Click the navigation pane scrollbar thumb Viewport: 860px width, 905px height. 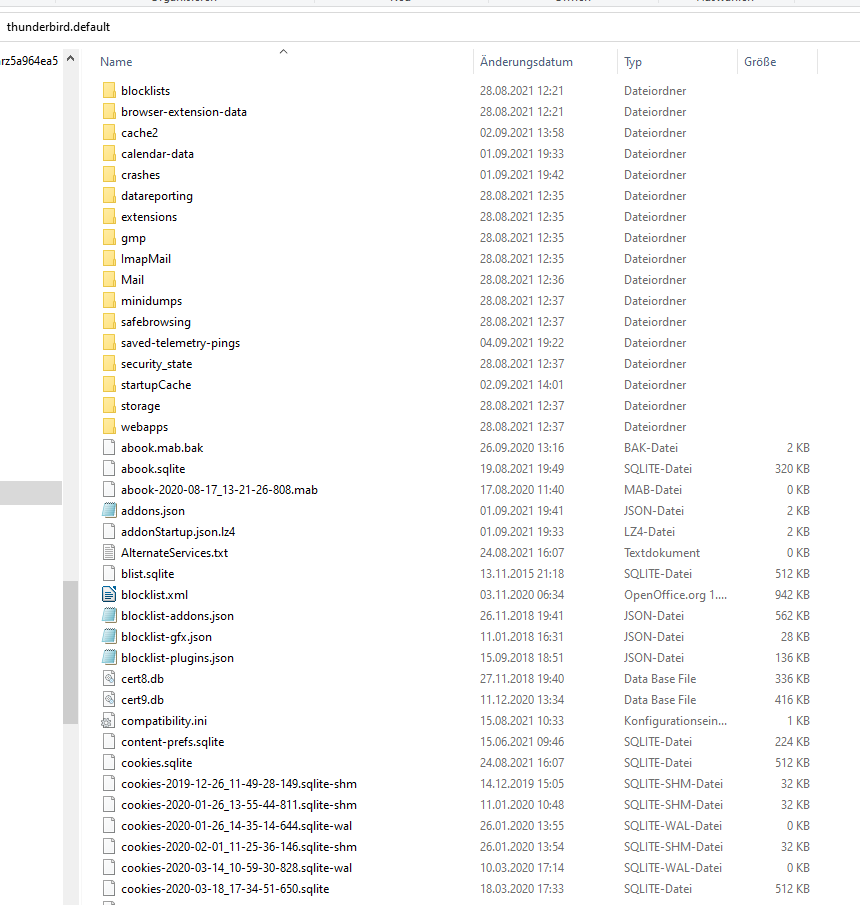(x=70, y=652)
